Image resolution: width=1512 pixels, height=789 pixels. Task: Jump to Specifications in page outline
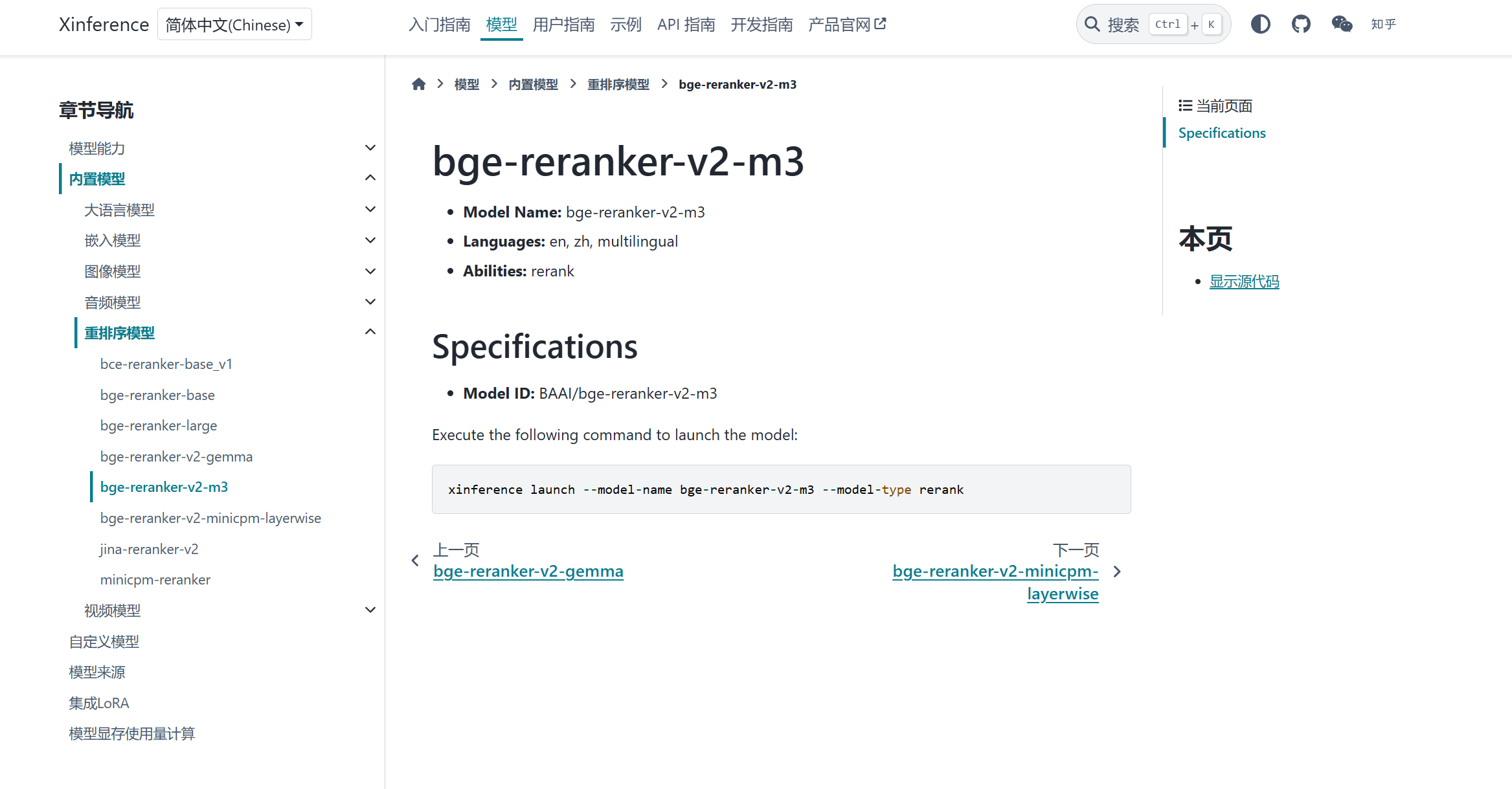(1221, 133)
